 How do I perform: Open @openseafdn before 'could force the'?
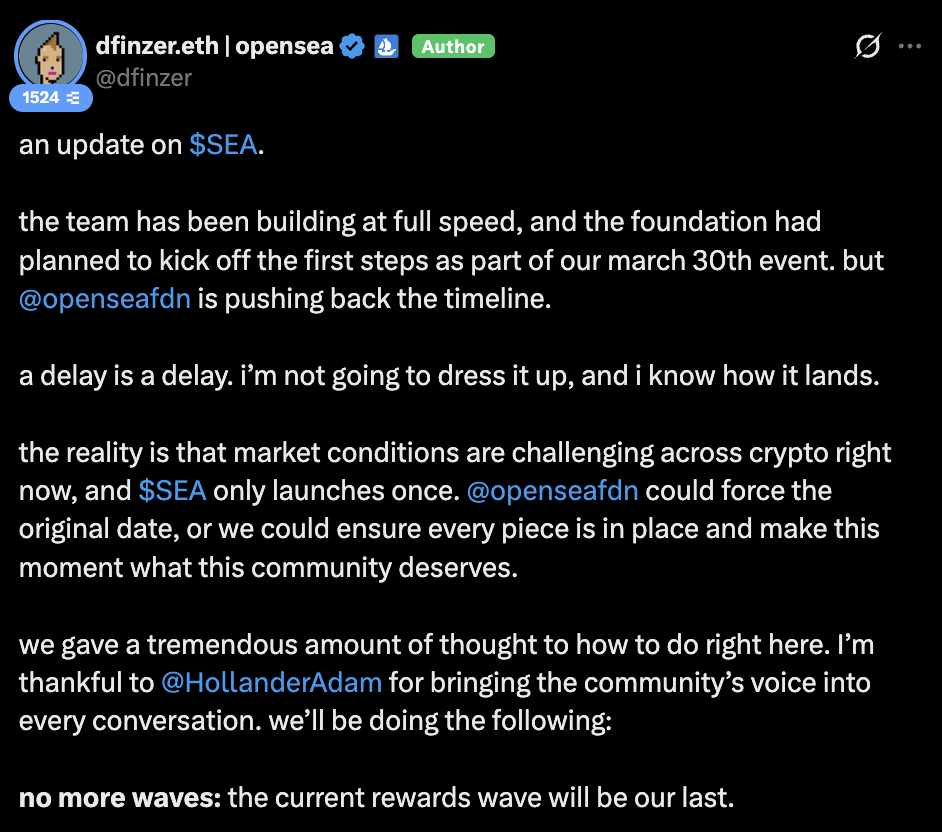[x=552, y=491]
